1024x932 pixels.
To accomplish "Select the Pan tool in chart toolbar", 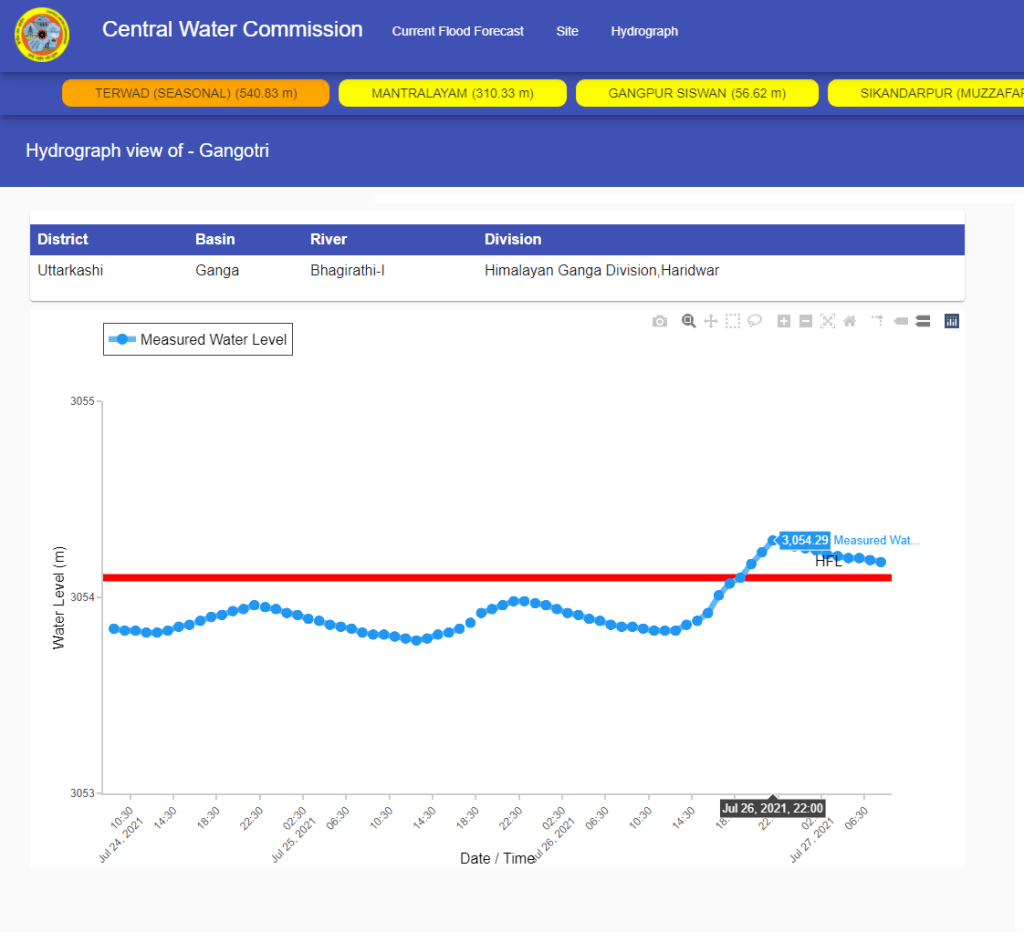I will coord(711,321).
